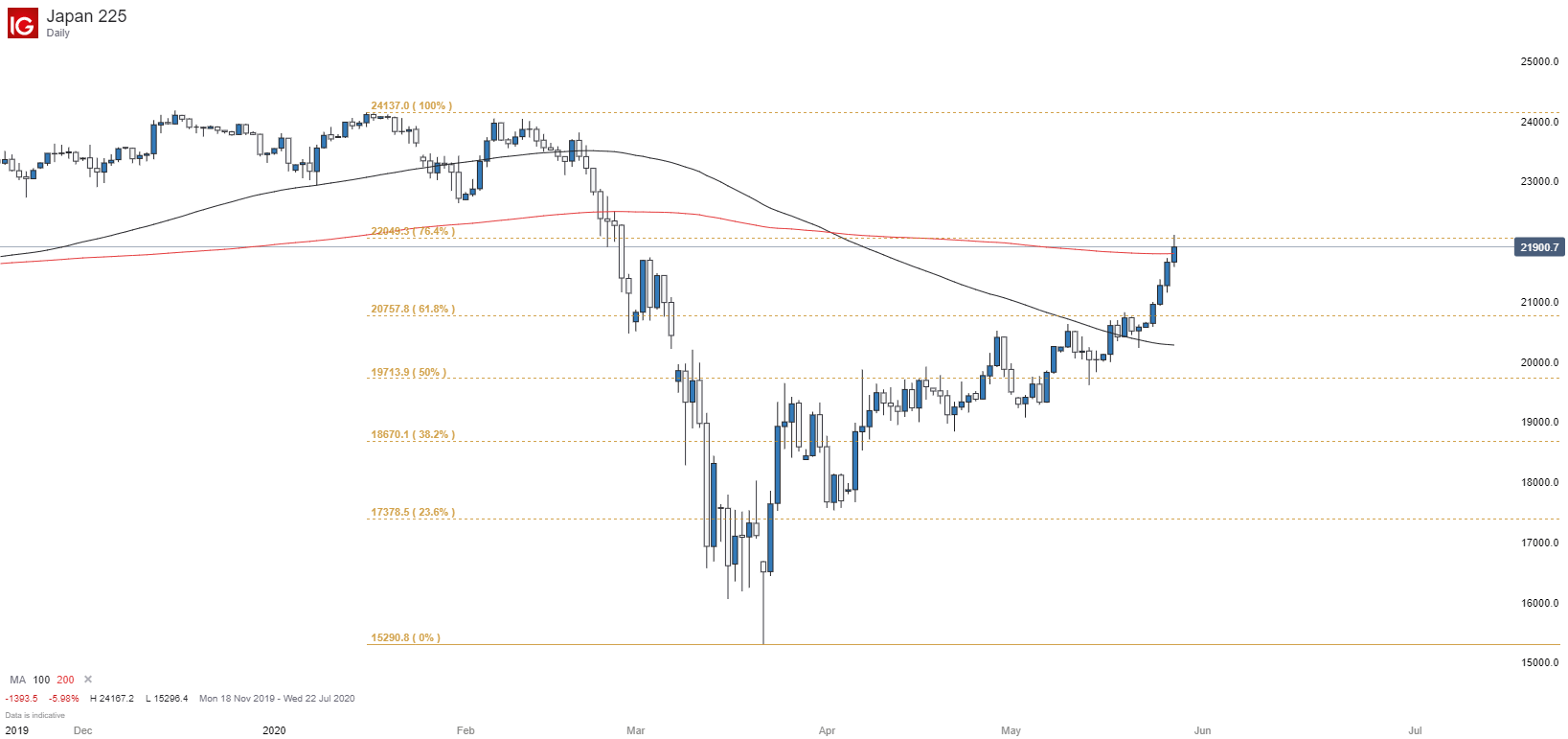Image resolution: width=1568 pixels, height=739 pixels.
Task: Click the Jun marker on the time axis
Action: tap(1202, 730)
